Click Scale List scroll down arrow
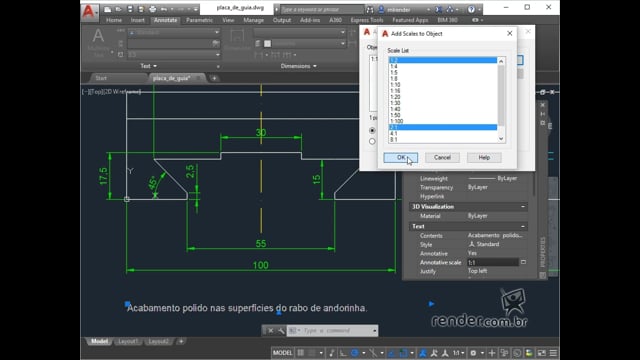 pos(501,139)
